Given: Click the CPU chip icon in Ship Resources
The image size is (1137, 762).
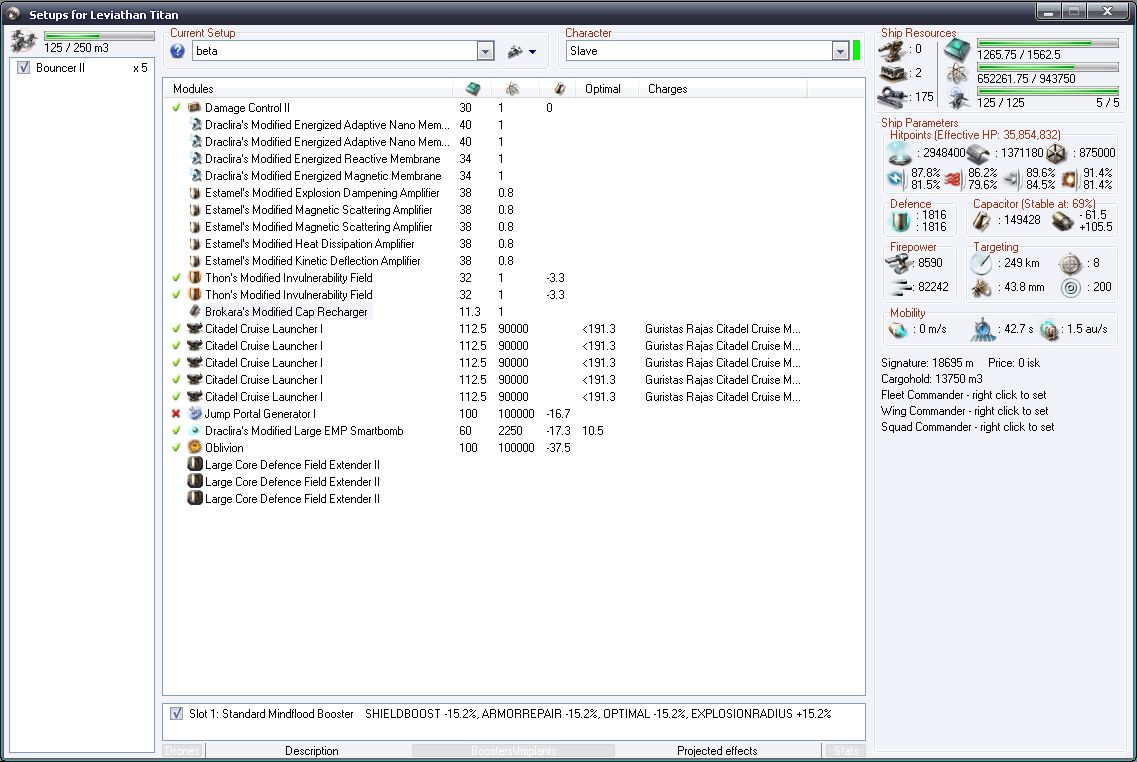Looking at the screenshot, I should 957,50.
